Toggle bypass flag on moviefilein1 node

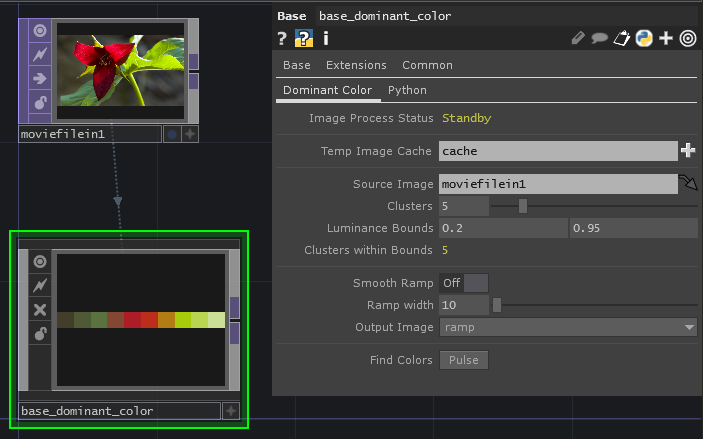click(40, 55)
